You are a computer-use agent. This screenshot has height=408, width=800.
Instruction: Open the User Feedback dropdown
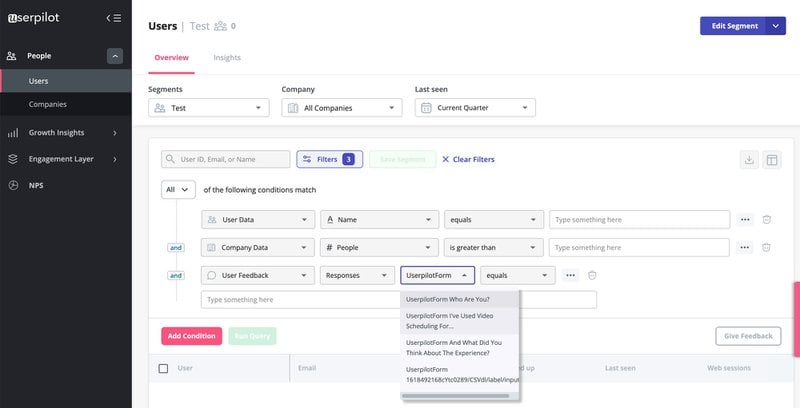point(258,275)
